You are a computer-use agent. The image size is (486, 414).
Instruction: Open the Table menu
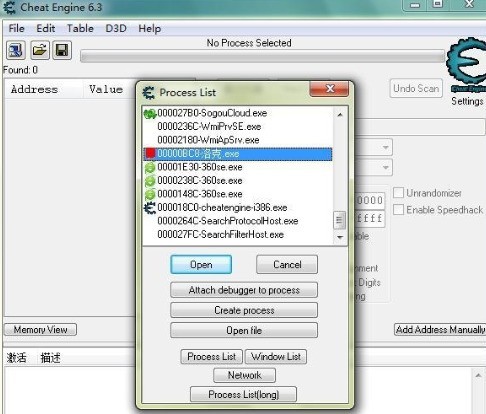pos(80,28)
